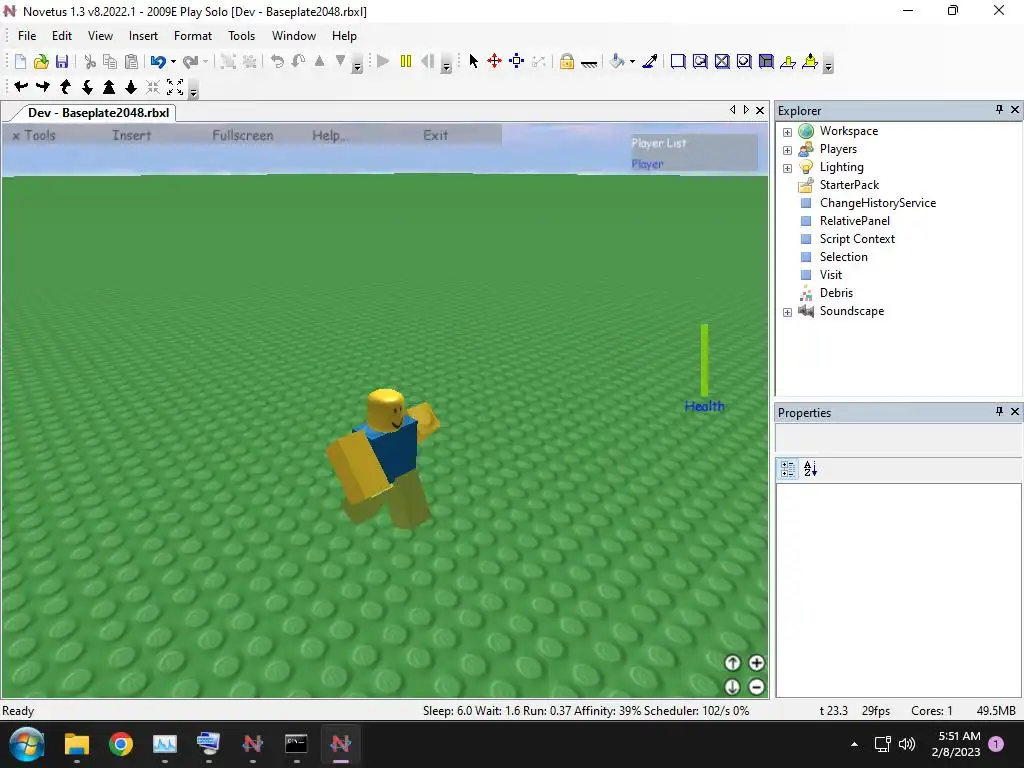Image resolution: width=1024 pixels, height=768 pixels.
Task: Click the Zoom extents icon
Action: pyautogui.click(x=175, y=86)
